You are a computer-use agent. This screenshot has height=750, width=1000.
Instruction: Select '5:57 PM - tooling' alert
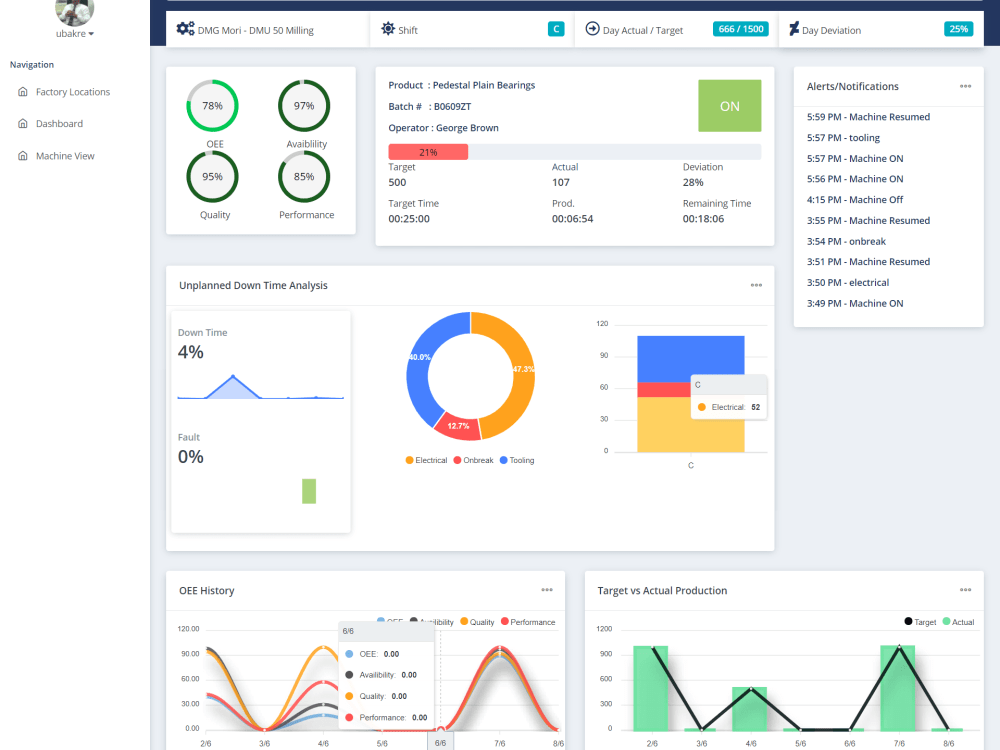pos(843,138)
